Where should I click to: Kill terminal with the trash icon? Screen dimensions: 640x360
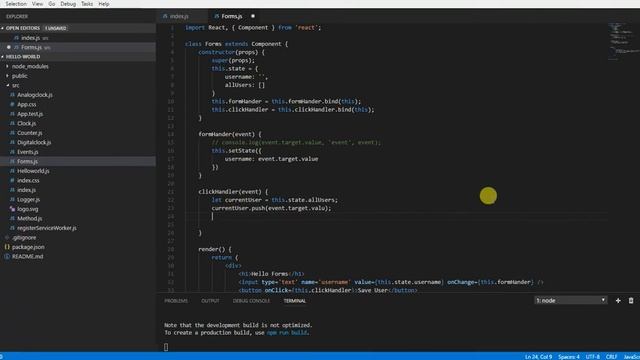click(x=631, y=301)
